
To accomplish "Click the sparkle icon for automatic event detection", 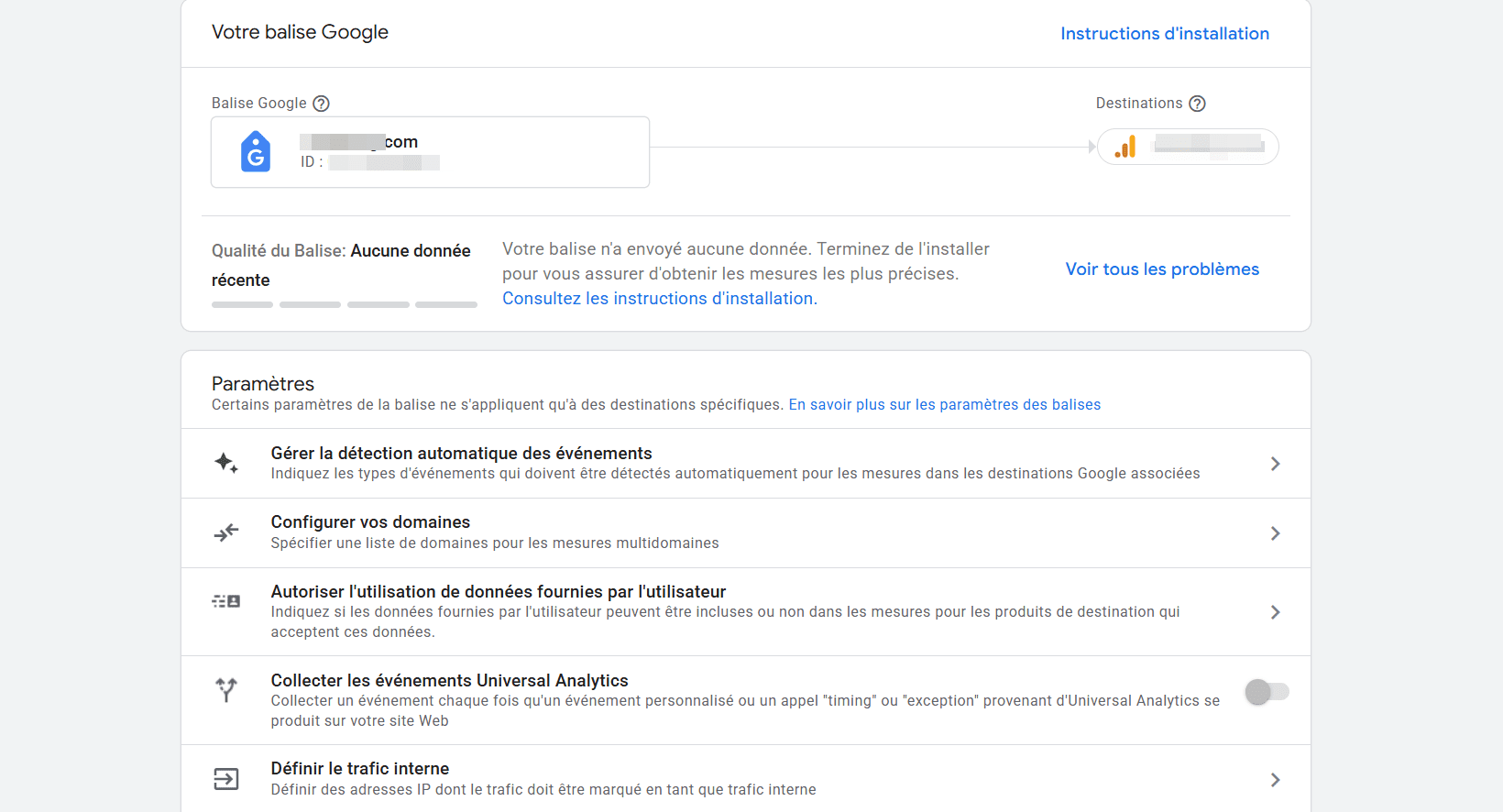I will 226,463.
